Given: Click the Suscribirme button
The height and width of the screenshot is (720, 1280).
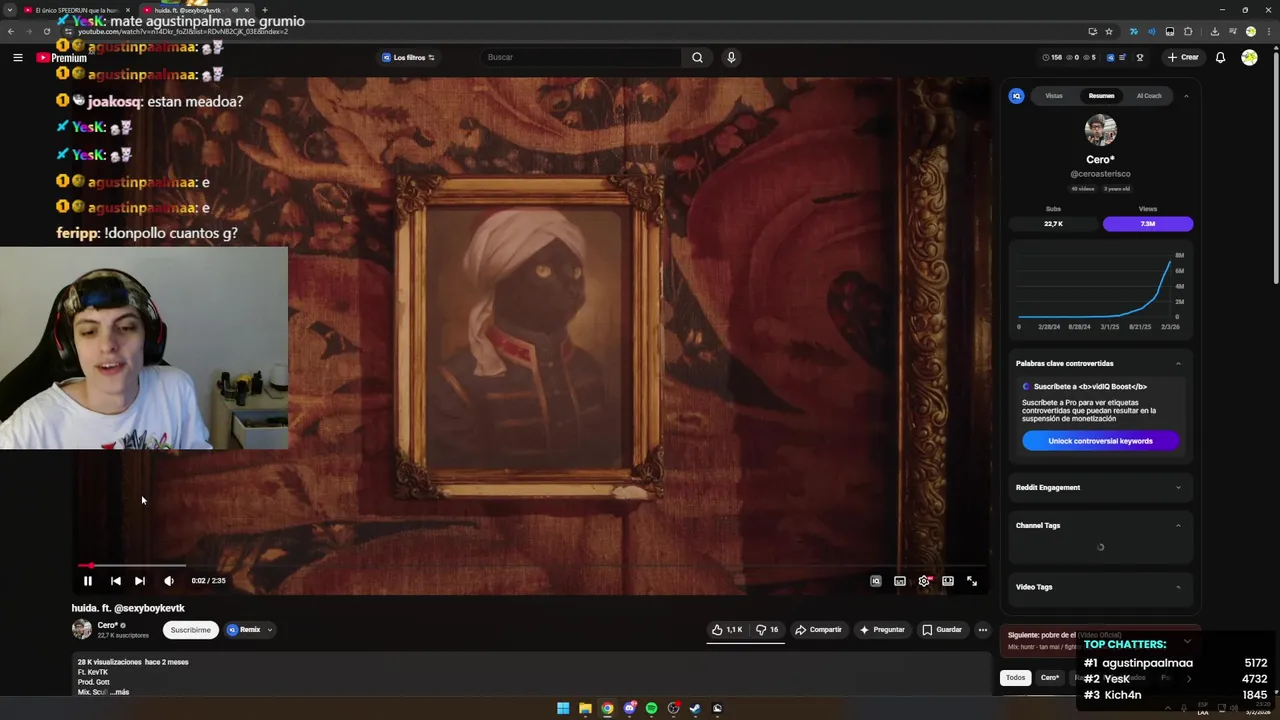Looking at the screenshot, I should (x=190, y=630).
